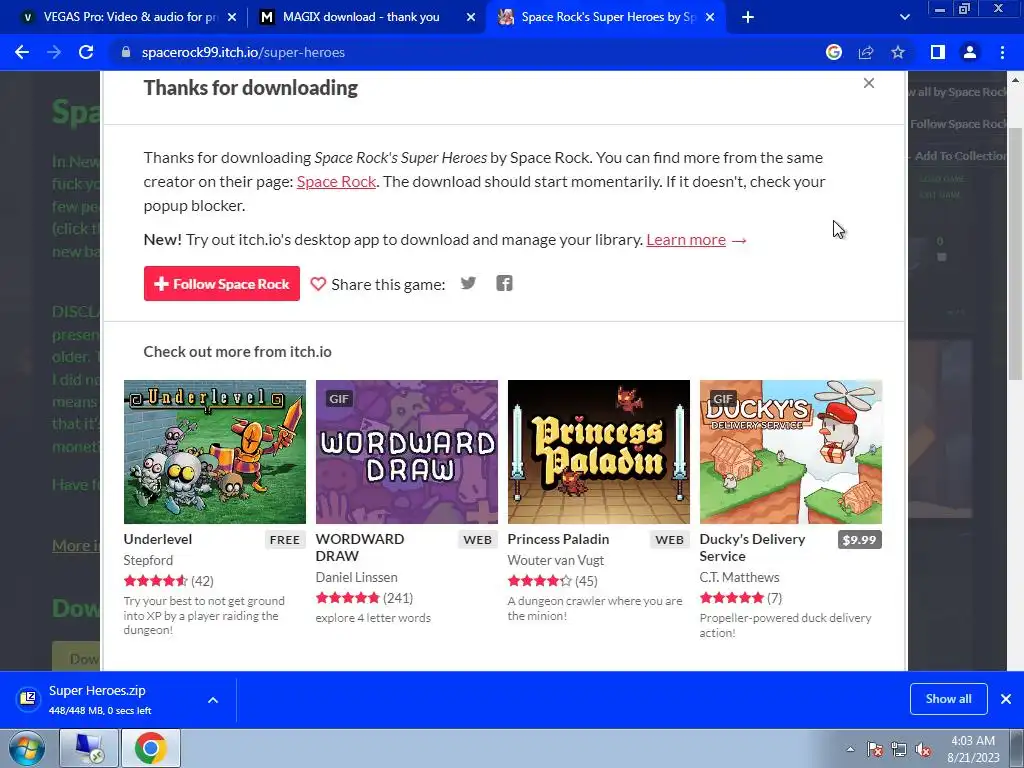Open the Windows Start menu

26,748
